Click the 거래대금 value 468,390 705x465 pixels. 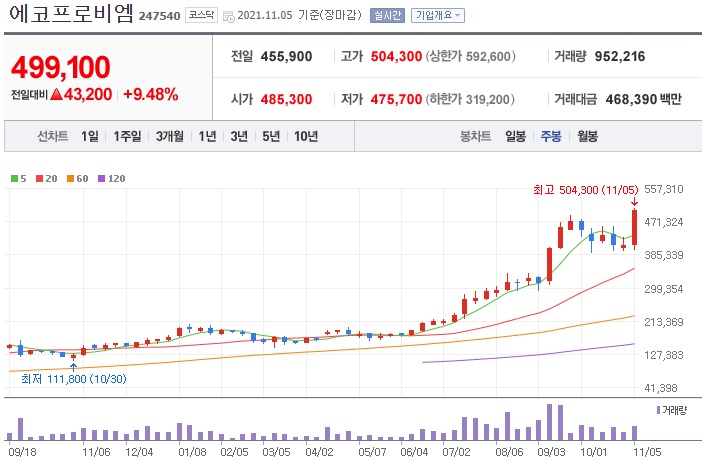tap(631, 99)
